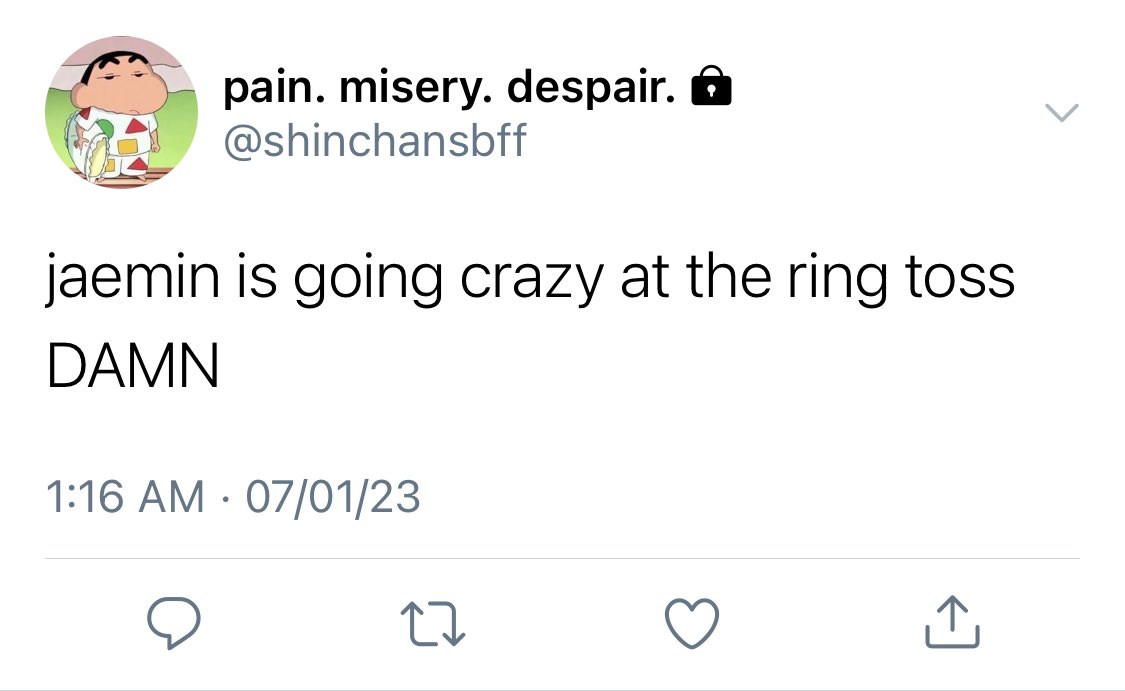Select the tweet text starting with jaemin
Image resolution: width=1125 pixels, height=691 pixels.
[x=530, y=321]
